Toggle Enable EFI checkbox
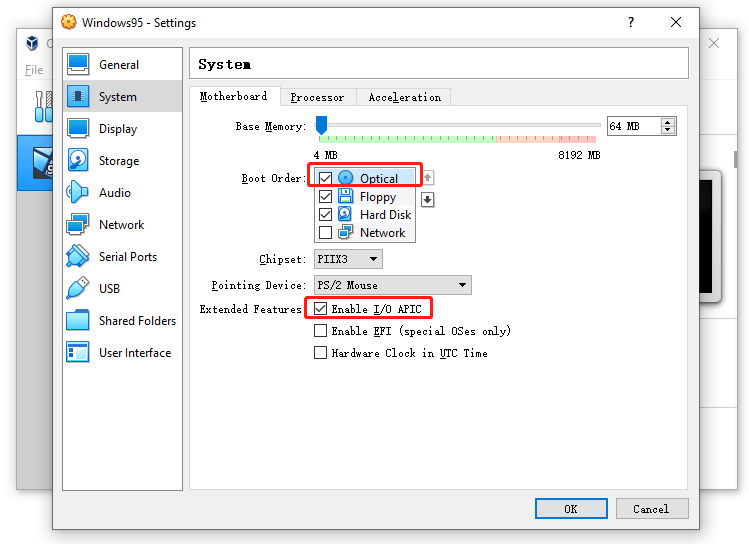 (321, 331)
